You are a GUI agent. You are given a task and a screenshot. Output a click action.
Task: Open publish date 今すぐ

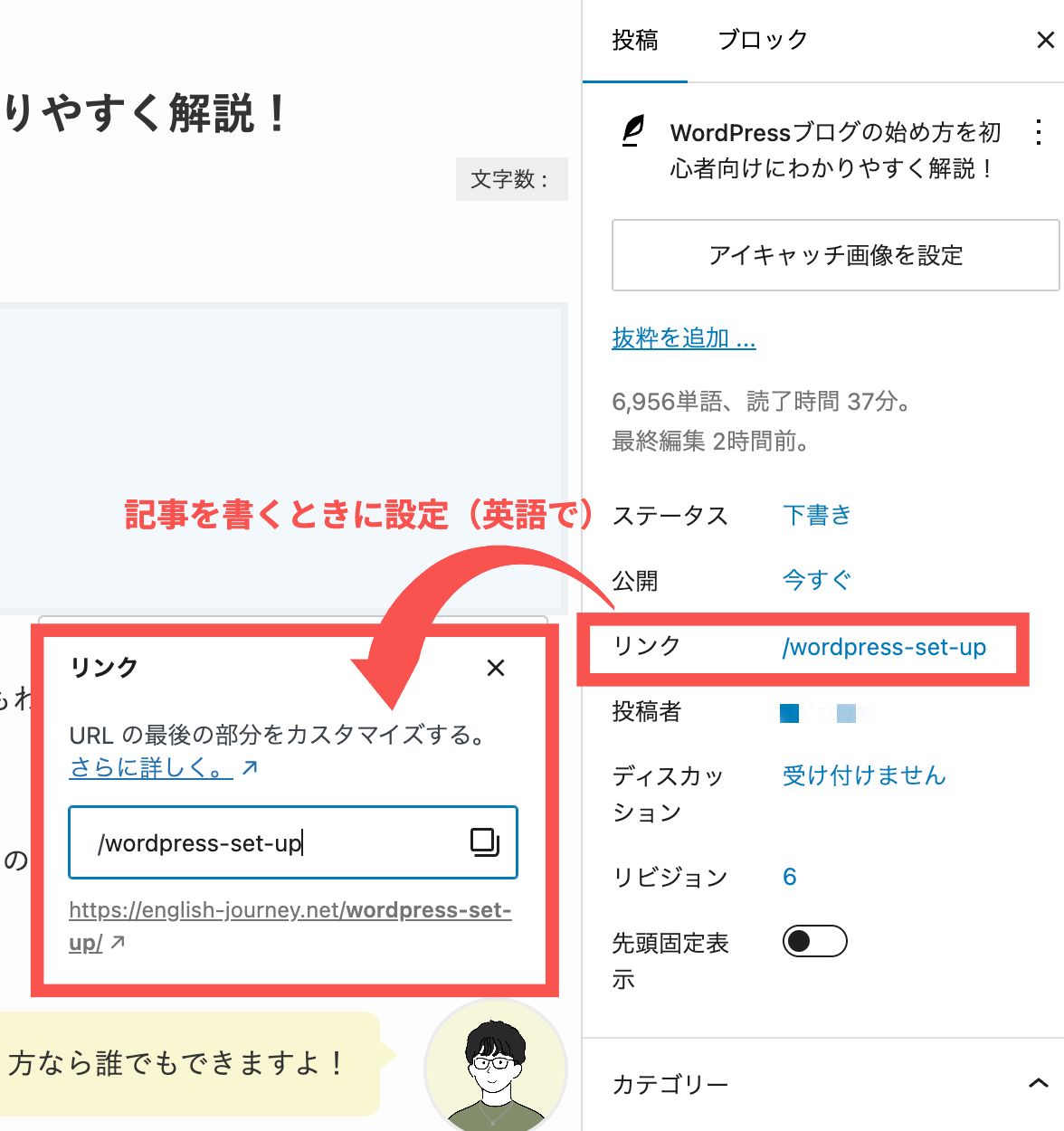[x=817, y=580]
